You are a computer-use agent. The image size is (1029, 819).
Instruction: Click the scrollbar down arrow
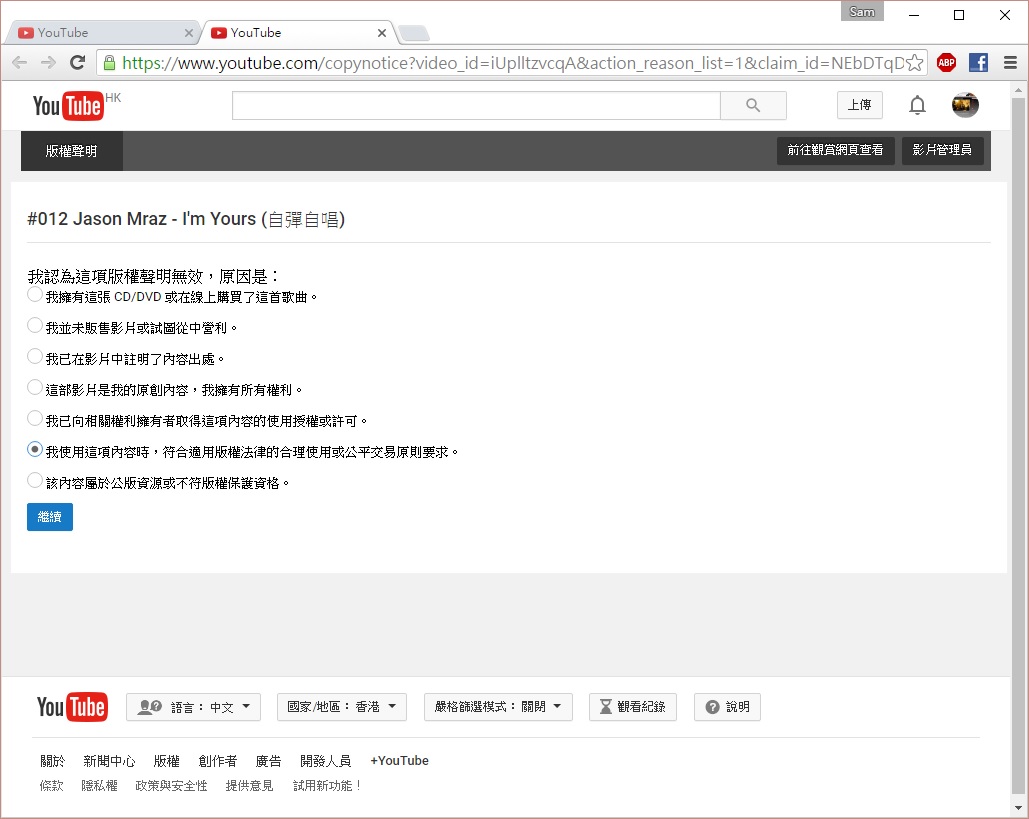(x=1018, y=808)
